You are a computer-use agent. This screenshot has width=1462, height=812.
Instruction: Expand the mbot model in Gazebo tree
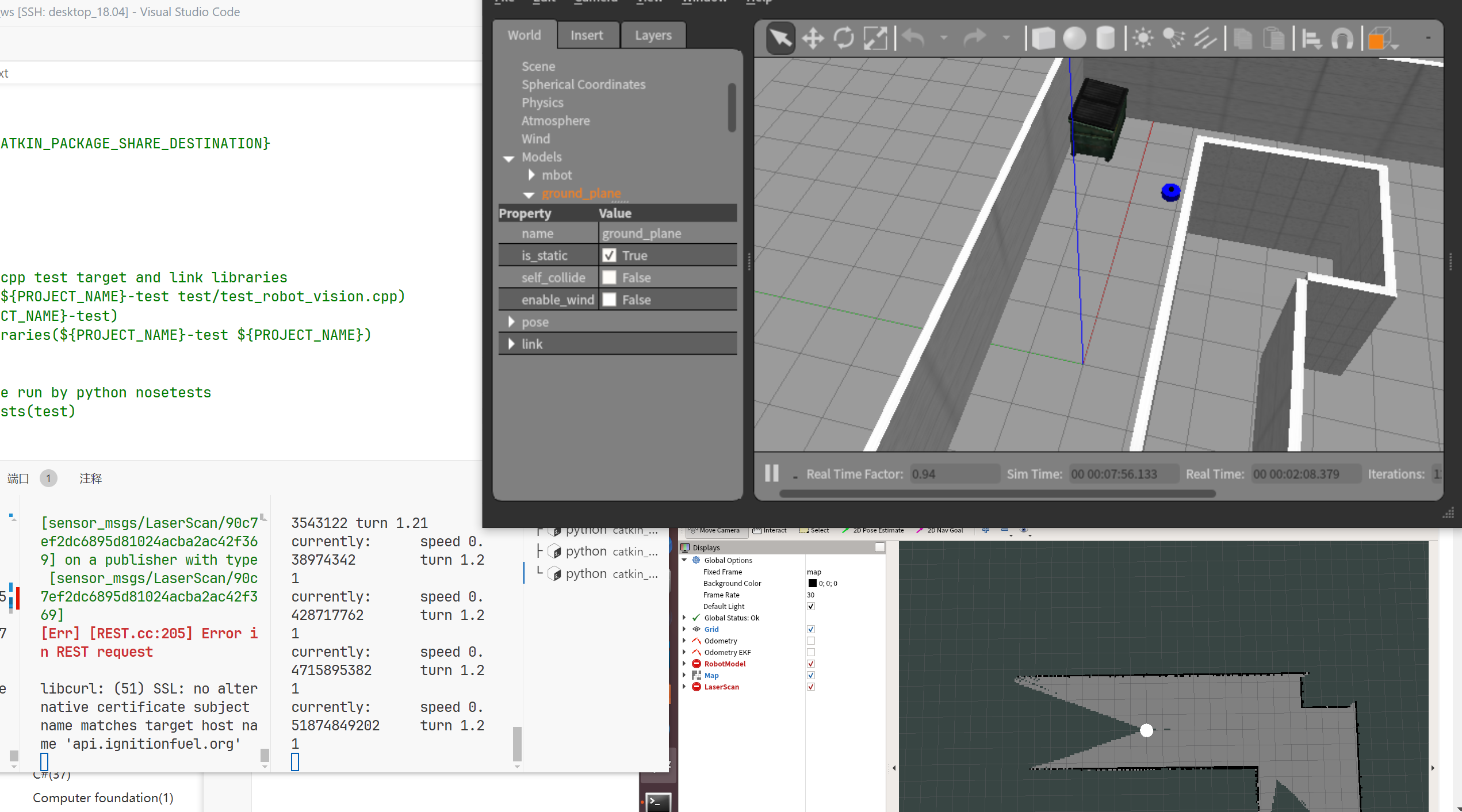pyautogui.click(x=531, y=175)
